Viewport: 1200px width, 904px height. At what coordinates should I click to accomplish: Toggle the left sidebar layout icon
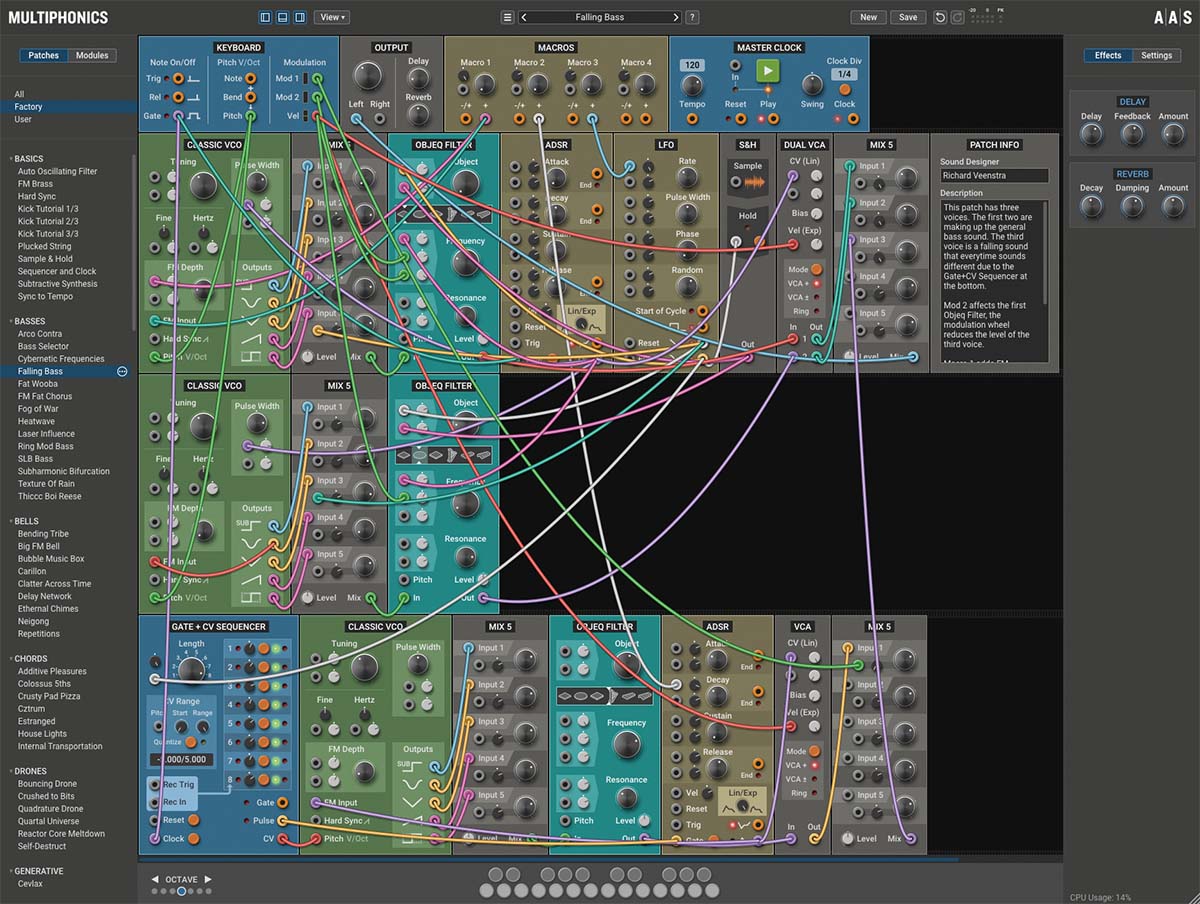tap(265, 17)
